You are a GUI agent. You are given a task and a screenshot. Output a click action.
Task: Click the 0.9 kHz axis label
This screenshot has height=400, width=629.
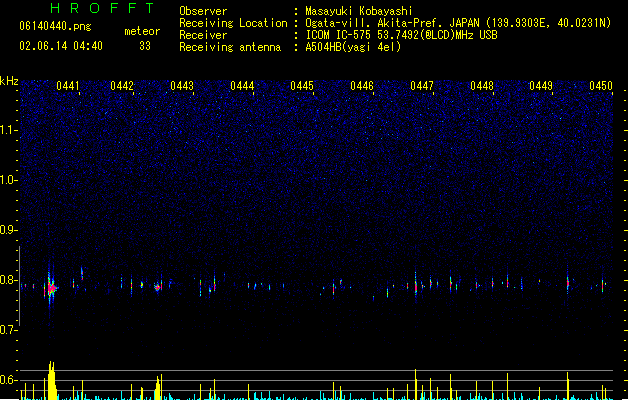[8, 230]
